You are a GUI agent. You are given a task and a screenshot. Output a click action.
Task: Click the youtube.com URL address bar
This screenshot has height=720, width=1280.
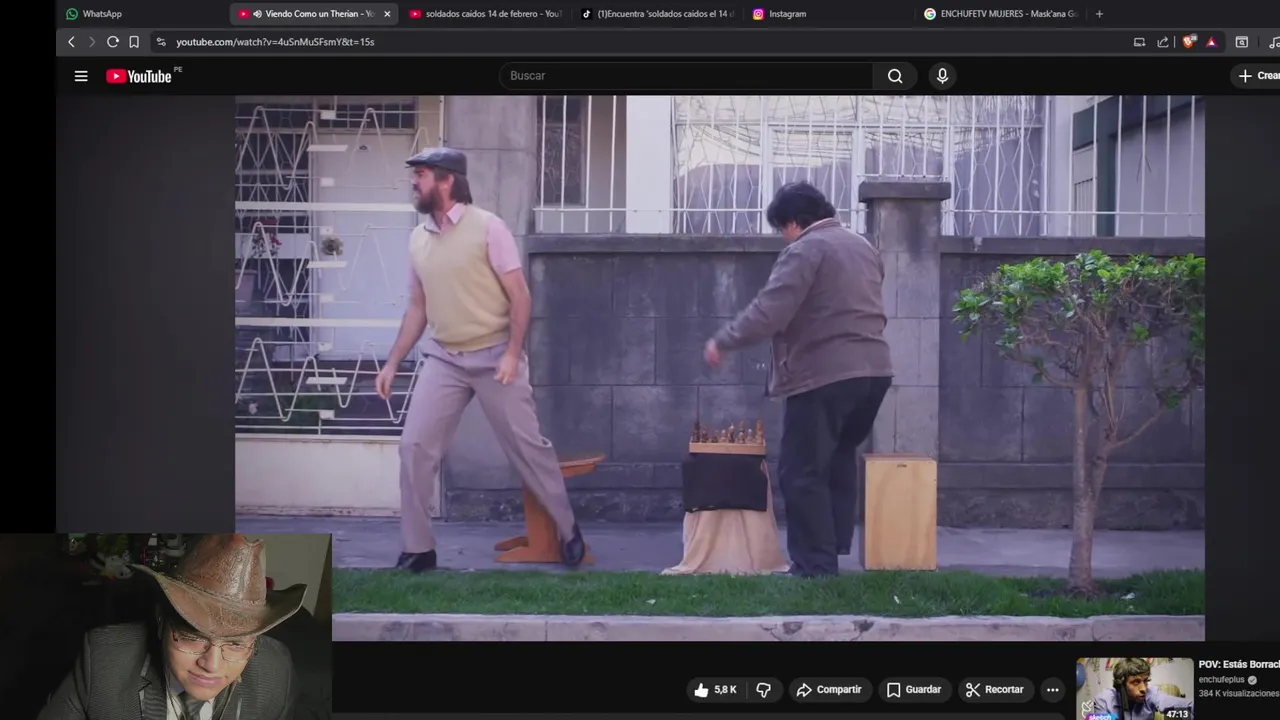[x=275, y=42]
